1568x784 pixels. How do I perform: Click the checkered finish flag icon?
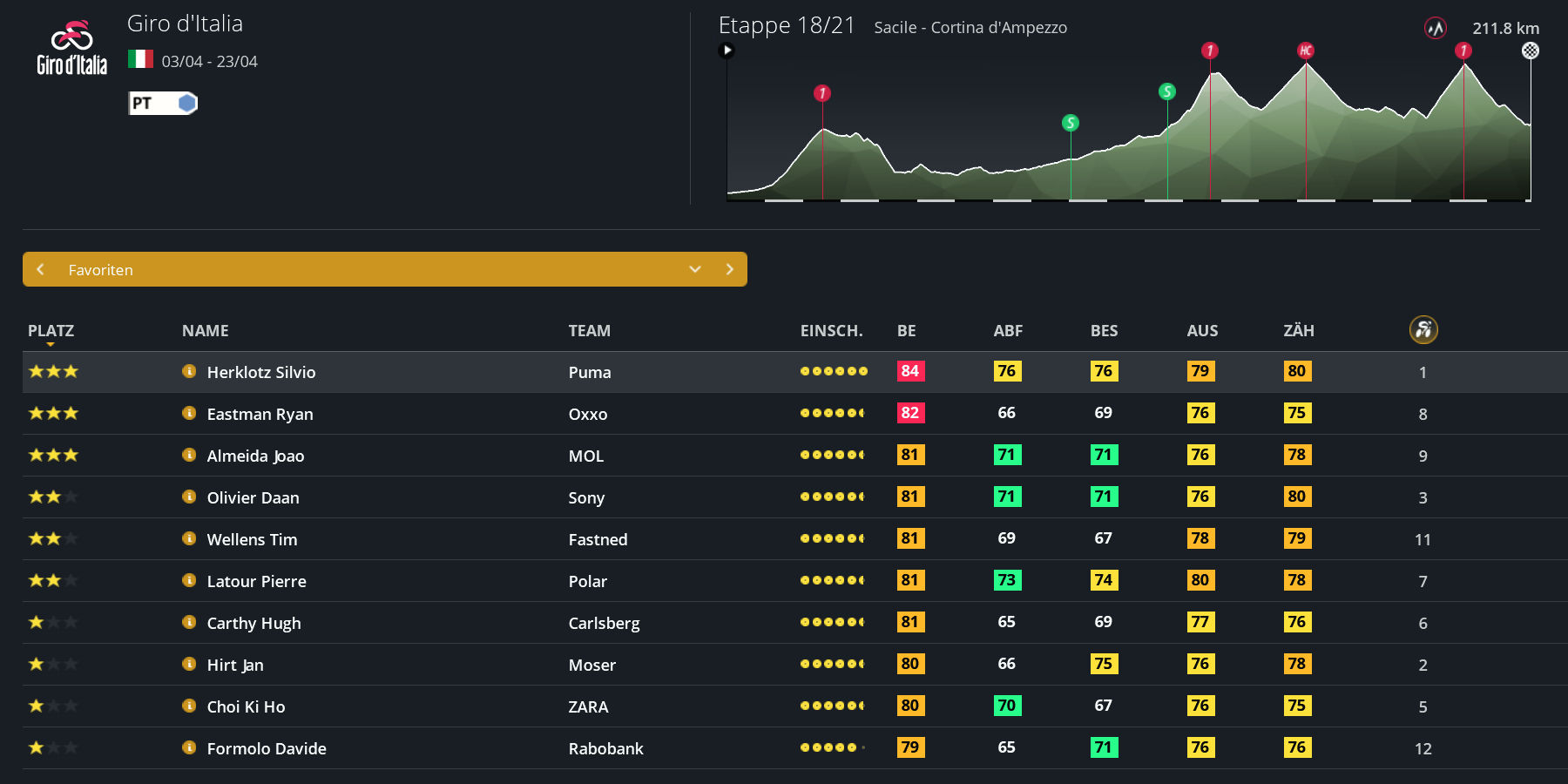(1530, 51)
